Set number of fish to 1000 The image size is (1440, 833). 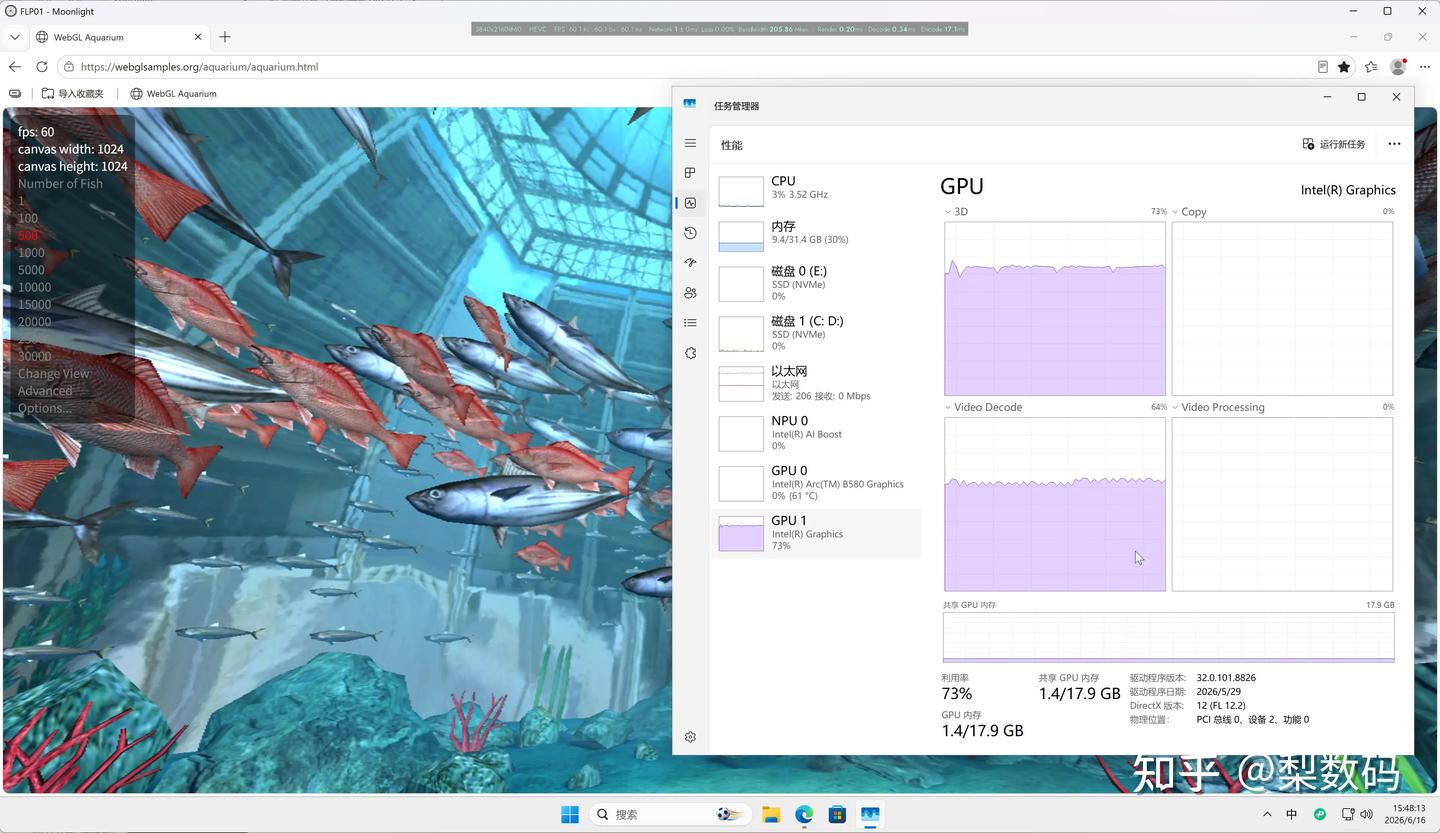point(31,253)
